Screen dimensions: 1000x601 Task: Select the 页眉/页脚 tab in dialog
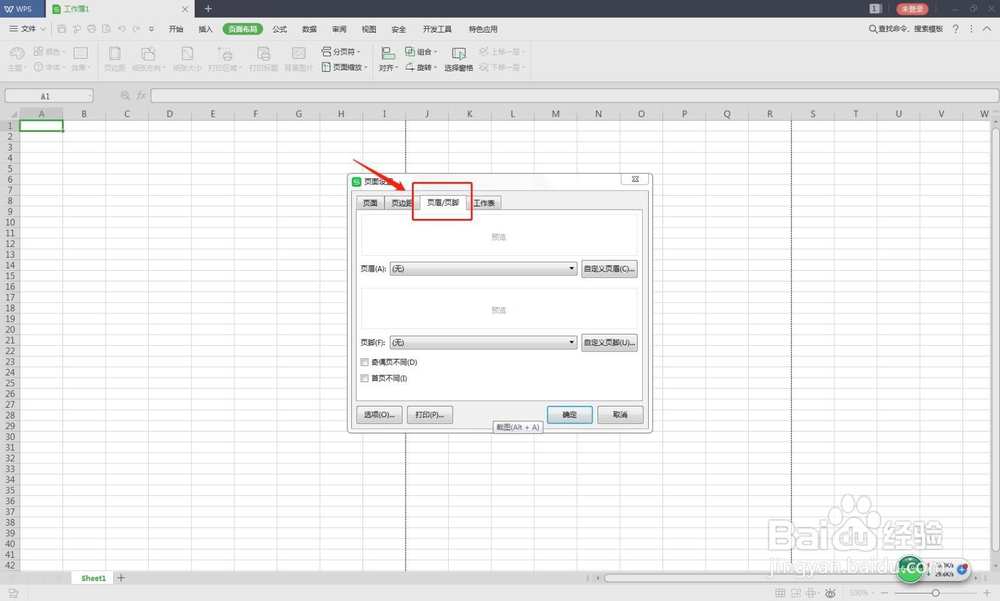(x=443, y=202)
